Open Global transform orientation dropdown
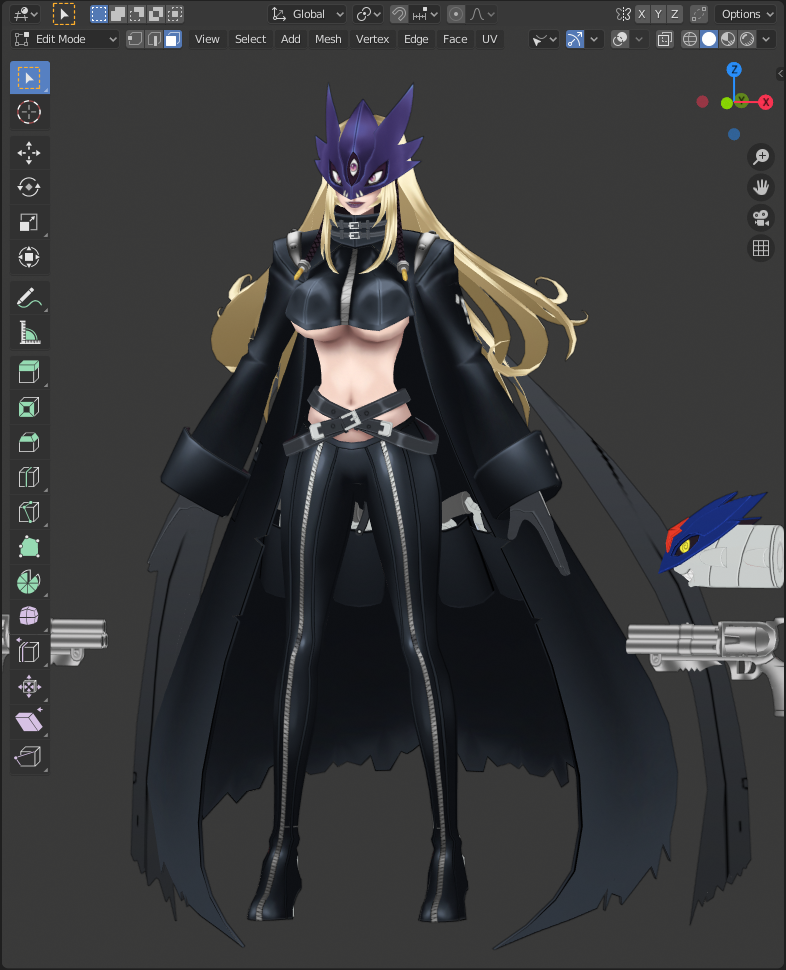Screen dimensions: 786x970 coord(307,14)
